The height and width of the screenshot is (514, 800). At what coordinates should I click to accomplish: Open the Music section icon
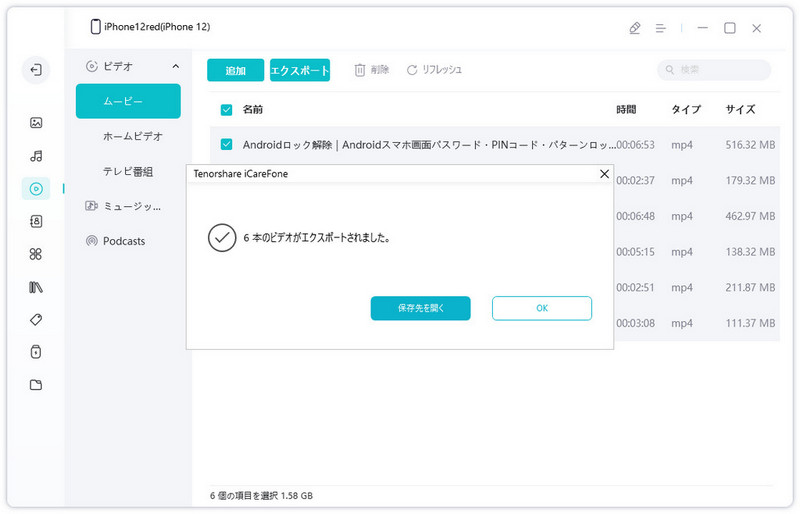tap(36, 156)
